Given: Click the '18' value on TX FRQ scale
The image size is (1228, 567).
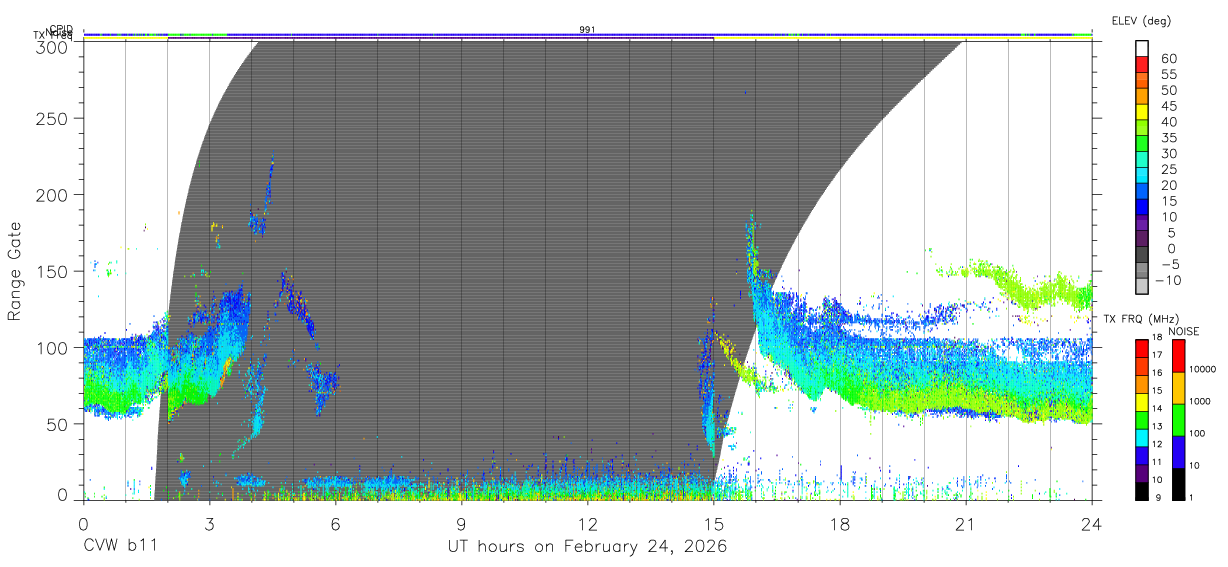Looking at the screenshot, I should (x=1157, y=337).
